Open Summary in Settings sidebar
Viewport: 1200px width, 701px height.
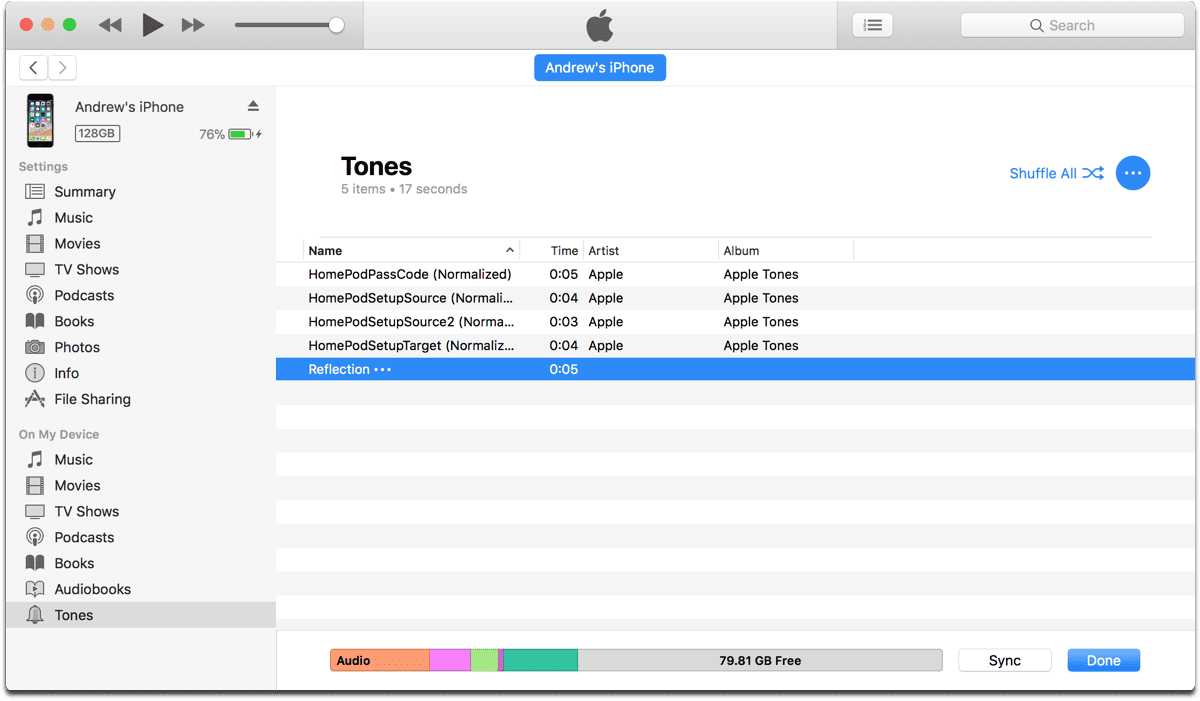pos(84,192)
